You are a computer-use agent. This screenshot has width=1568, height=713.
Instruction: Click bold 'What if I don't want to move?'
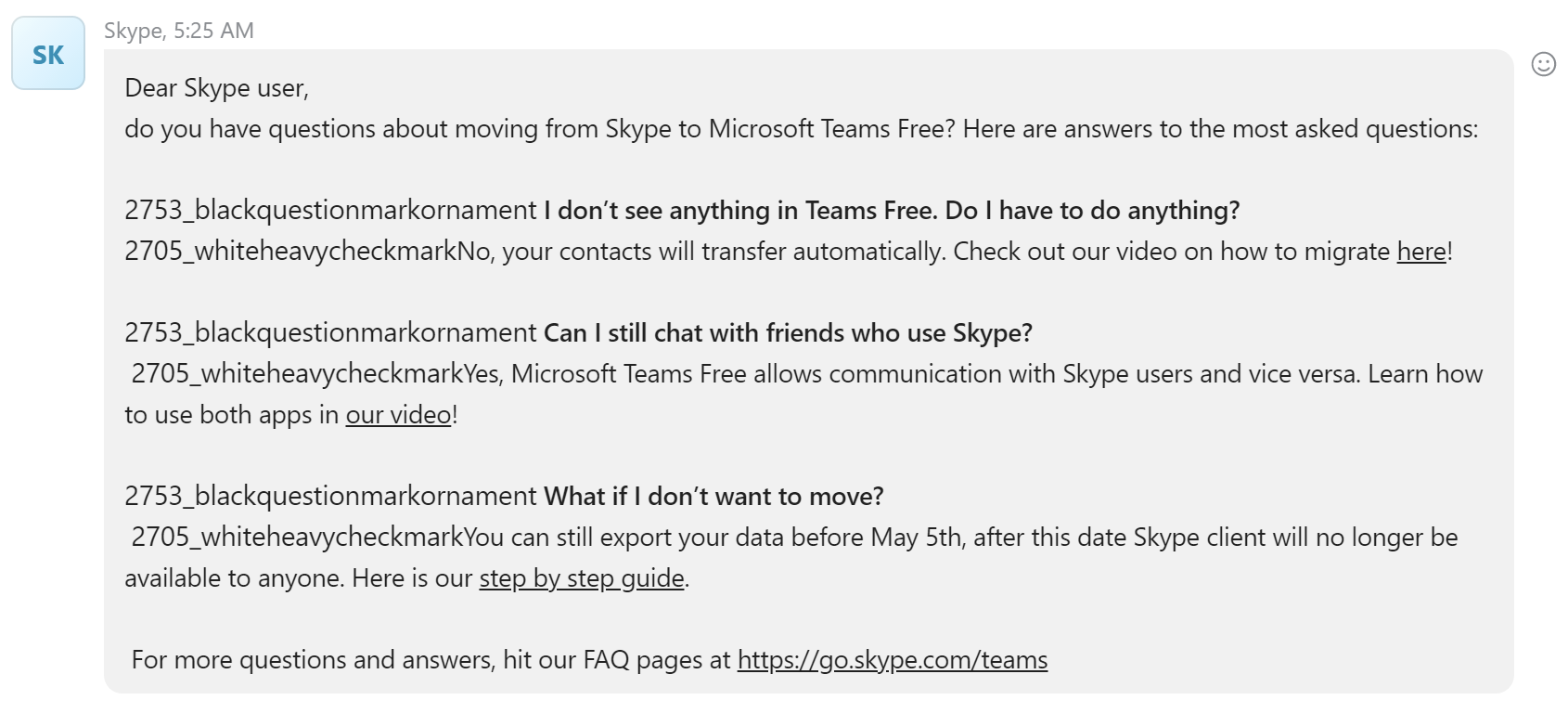pyautogui.click(x=713, y=497)
